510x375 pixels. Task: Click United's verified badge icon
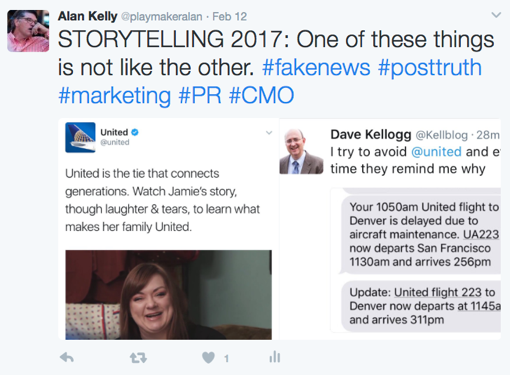135,132
